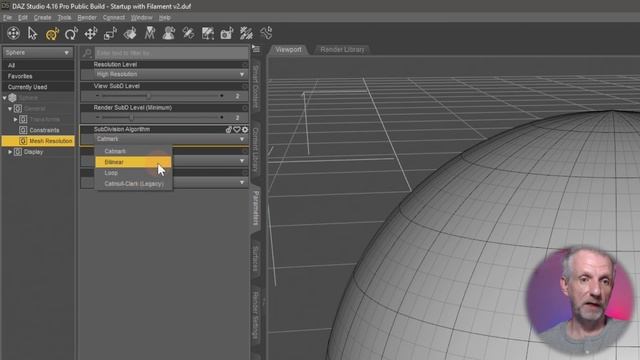Open the Edit menu
The height and width of the screenshot is (360, 640).
pyautogui.click(x=23, y=18)
